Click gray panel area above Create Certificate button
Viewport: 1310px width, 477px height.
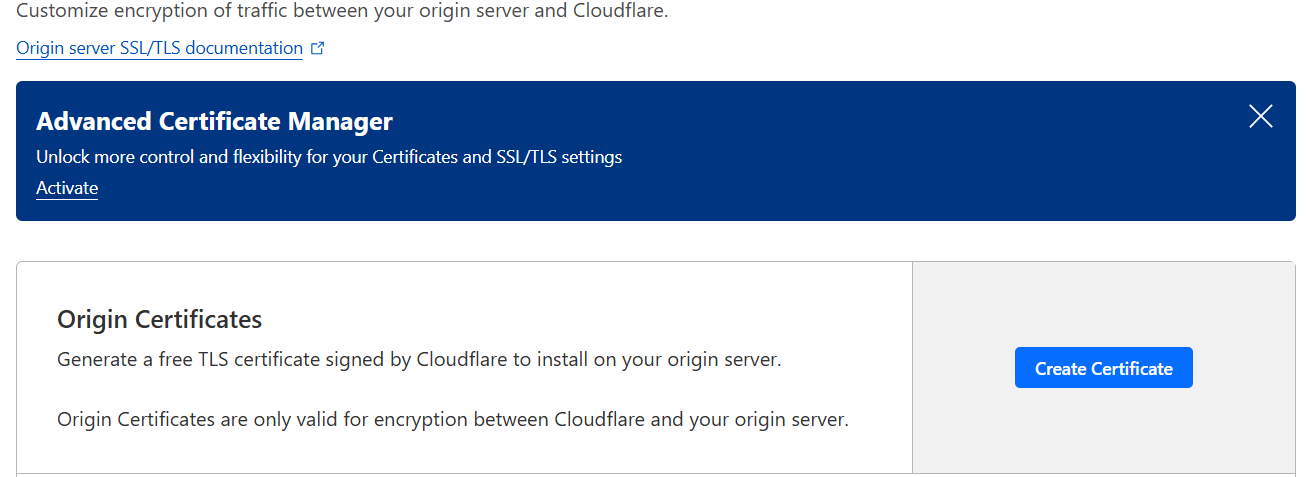tap(1103, 300)
